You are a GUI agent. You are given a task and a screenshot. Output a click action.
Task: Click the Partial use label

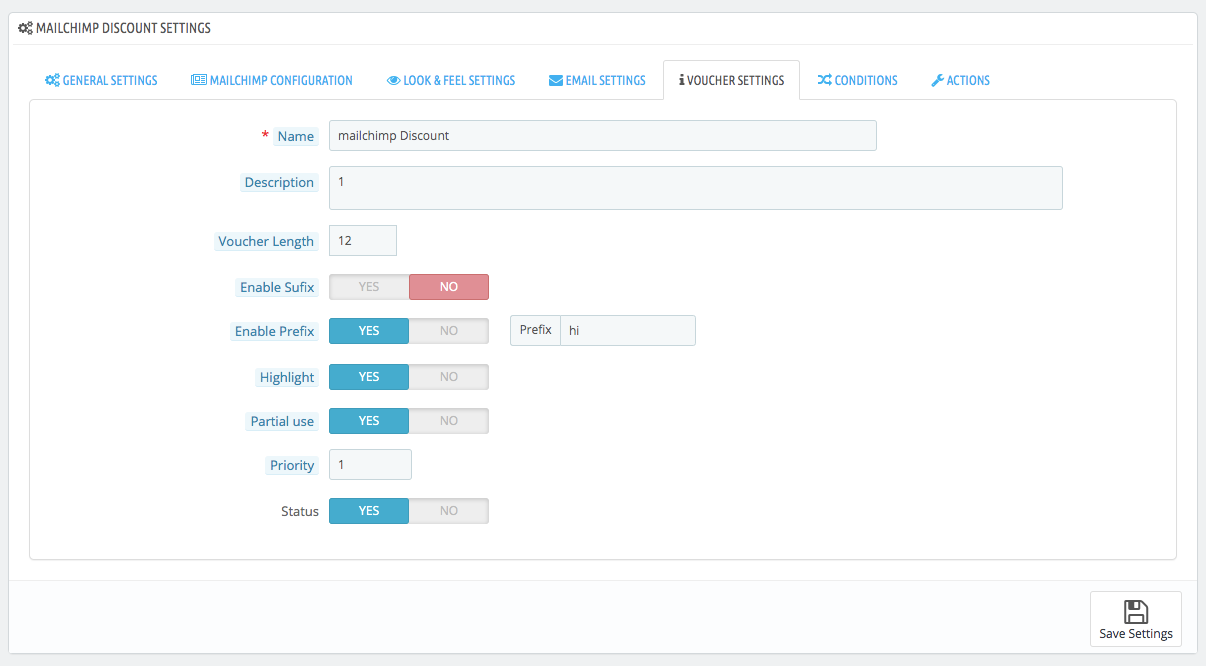(282, 422)
